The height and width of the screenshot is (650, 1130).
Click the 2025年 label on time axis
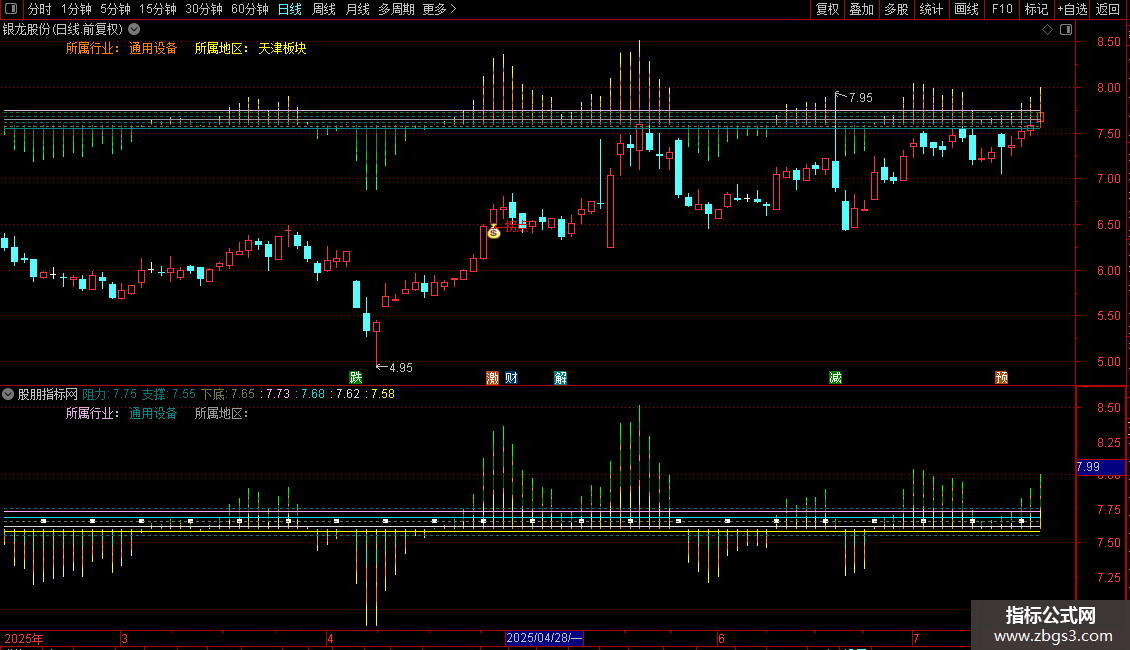(24, 638)
